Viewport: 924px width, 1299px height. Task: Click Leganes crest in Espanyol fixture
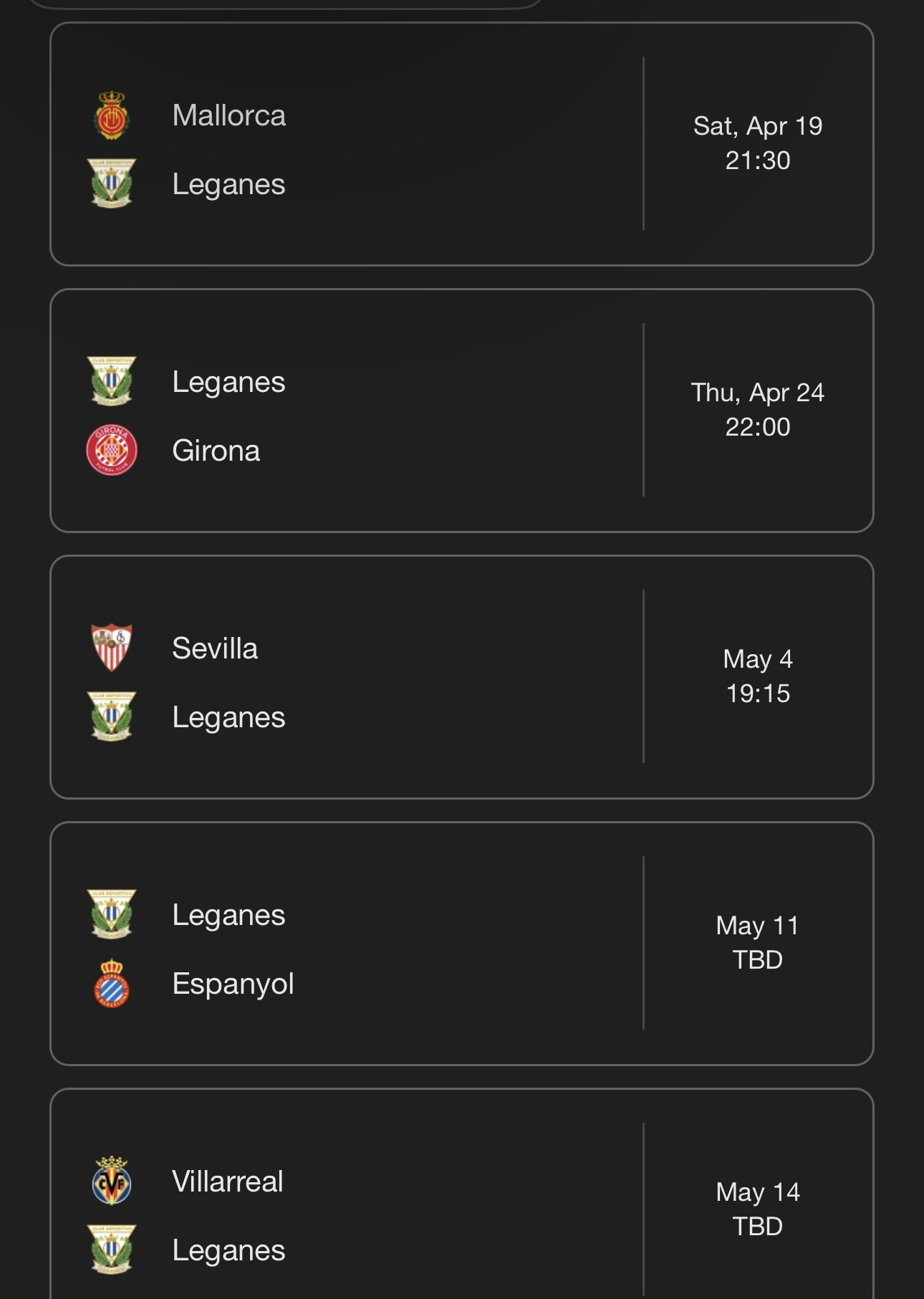[112, 915]
